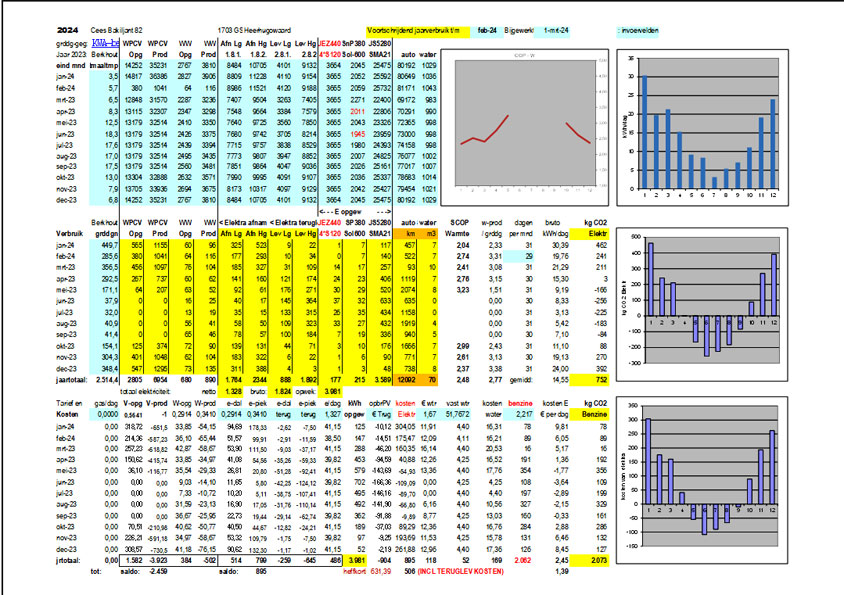The image size is (844, 595).
Task: Click the yellow CO2 Elektr total '752'
Action: 589,380
